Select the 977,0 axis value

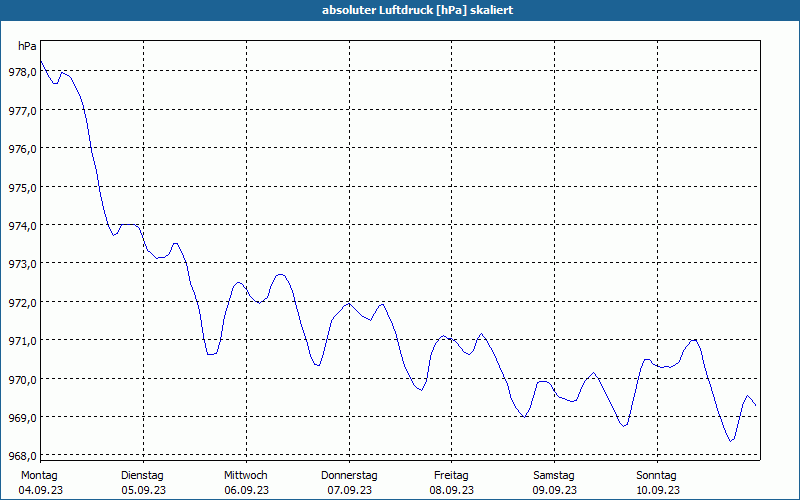[23, 111]
